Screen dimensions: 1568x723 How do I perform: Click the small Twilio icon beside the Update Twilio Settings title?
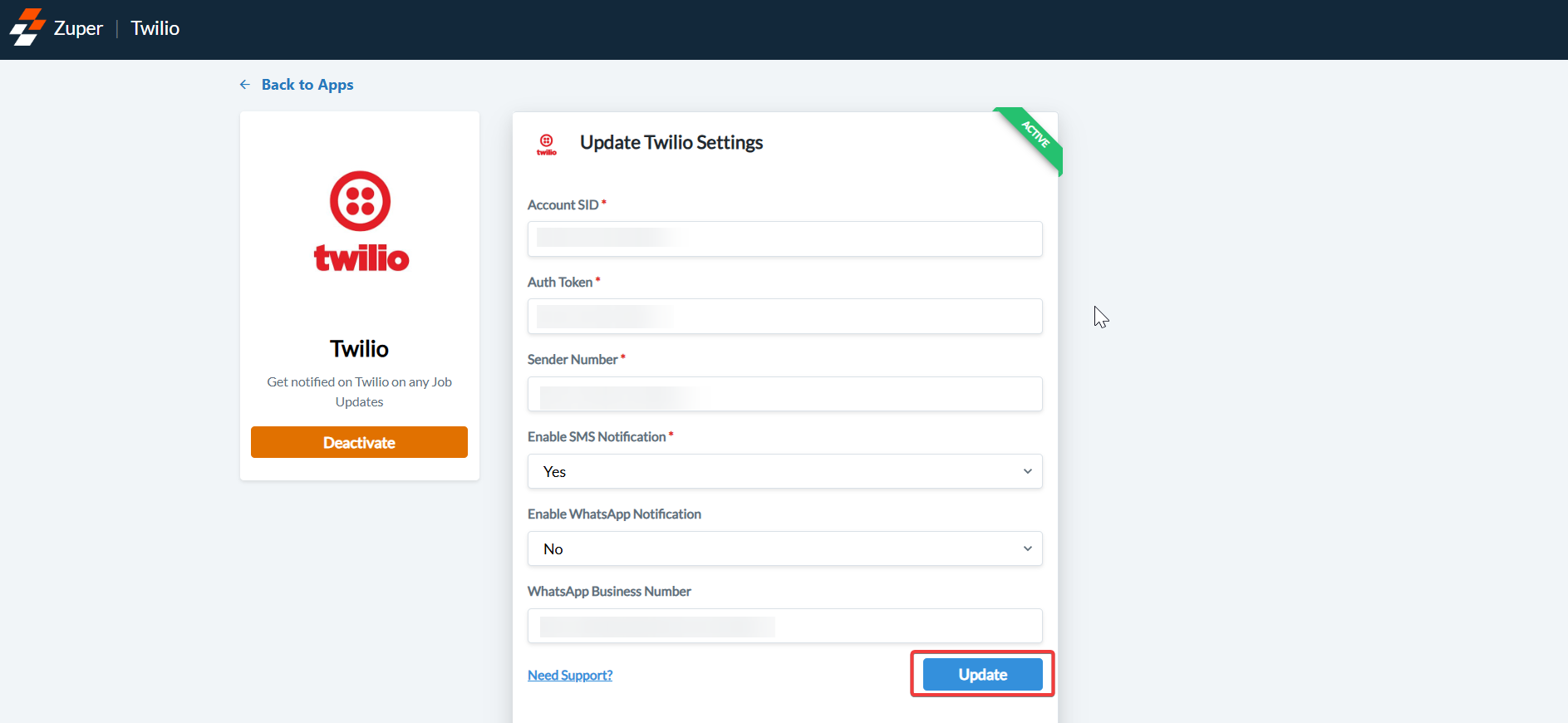click(x=547, y=145)
